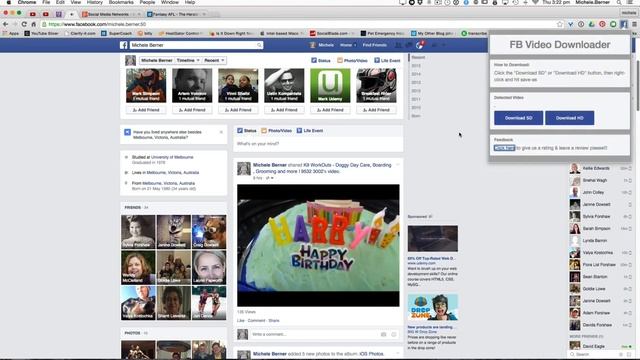640x360 pixels.
Task: Open the post options chevron on the shared video
Action: [398, 164]
